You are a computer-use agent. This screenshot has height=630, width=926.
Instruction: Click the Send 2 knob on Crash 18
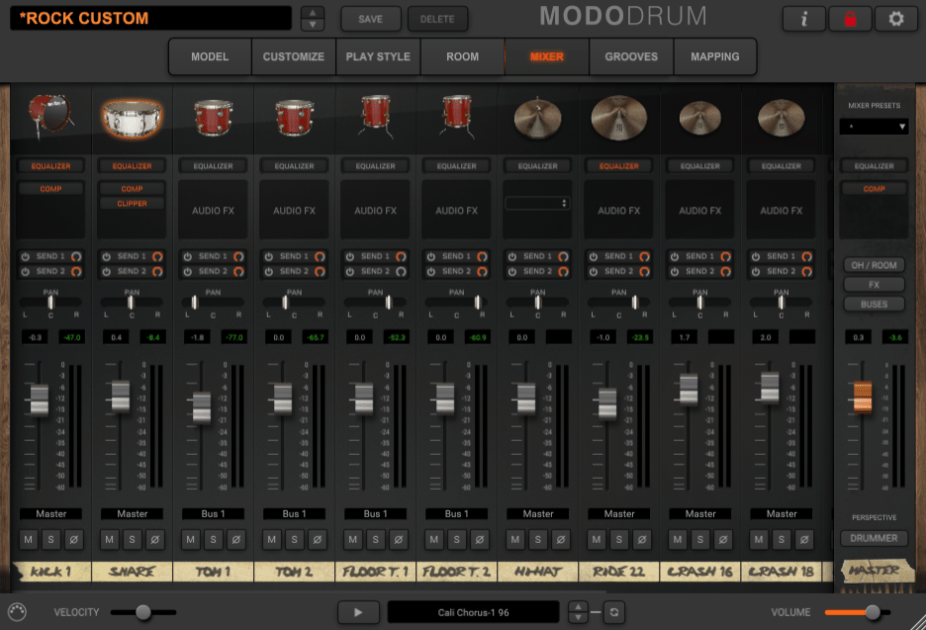(807, 272)
